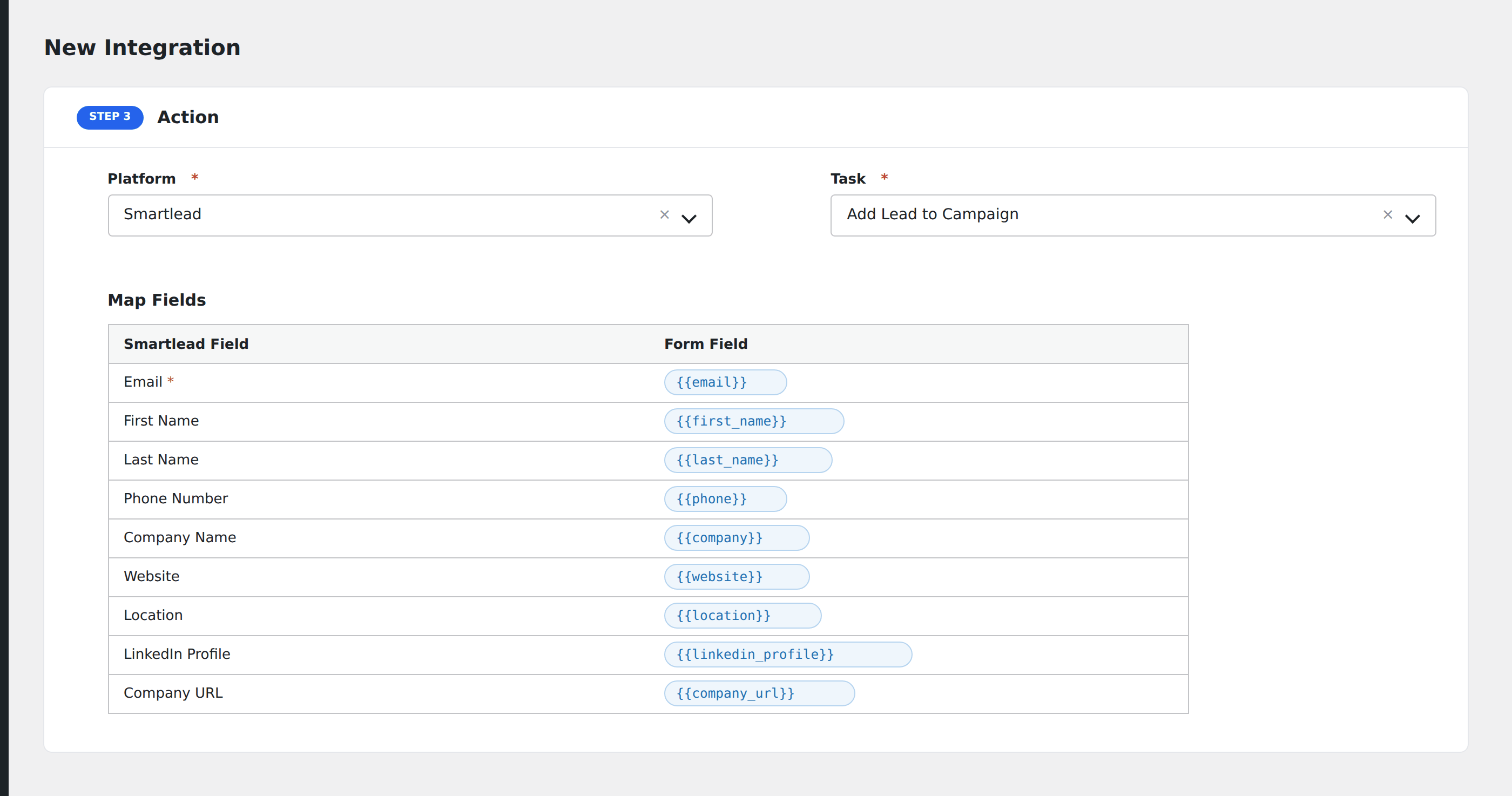Expand the Task dropdown chevron
The image size is (1512, 796).
[1412, 218]
